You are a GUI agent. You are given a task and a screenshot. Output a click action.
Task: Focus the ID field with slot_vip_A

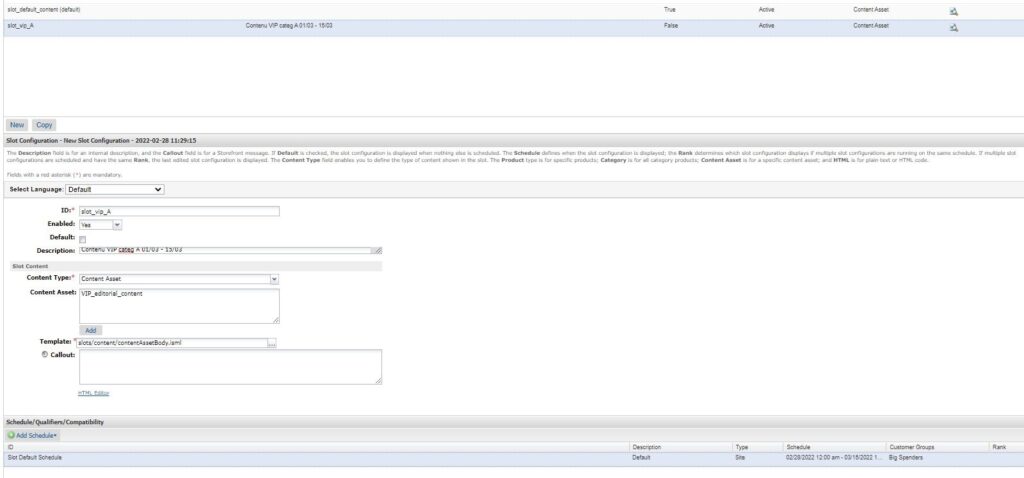point(179,212)
